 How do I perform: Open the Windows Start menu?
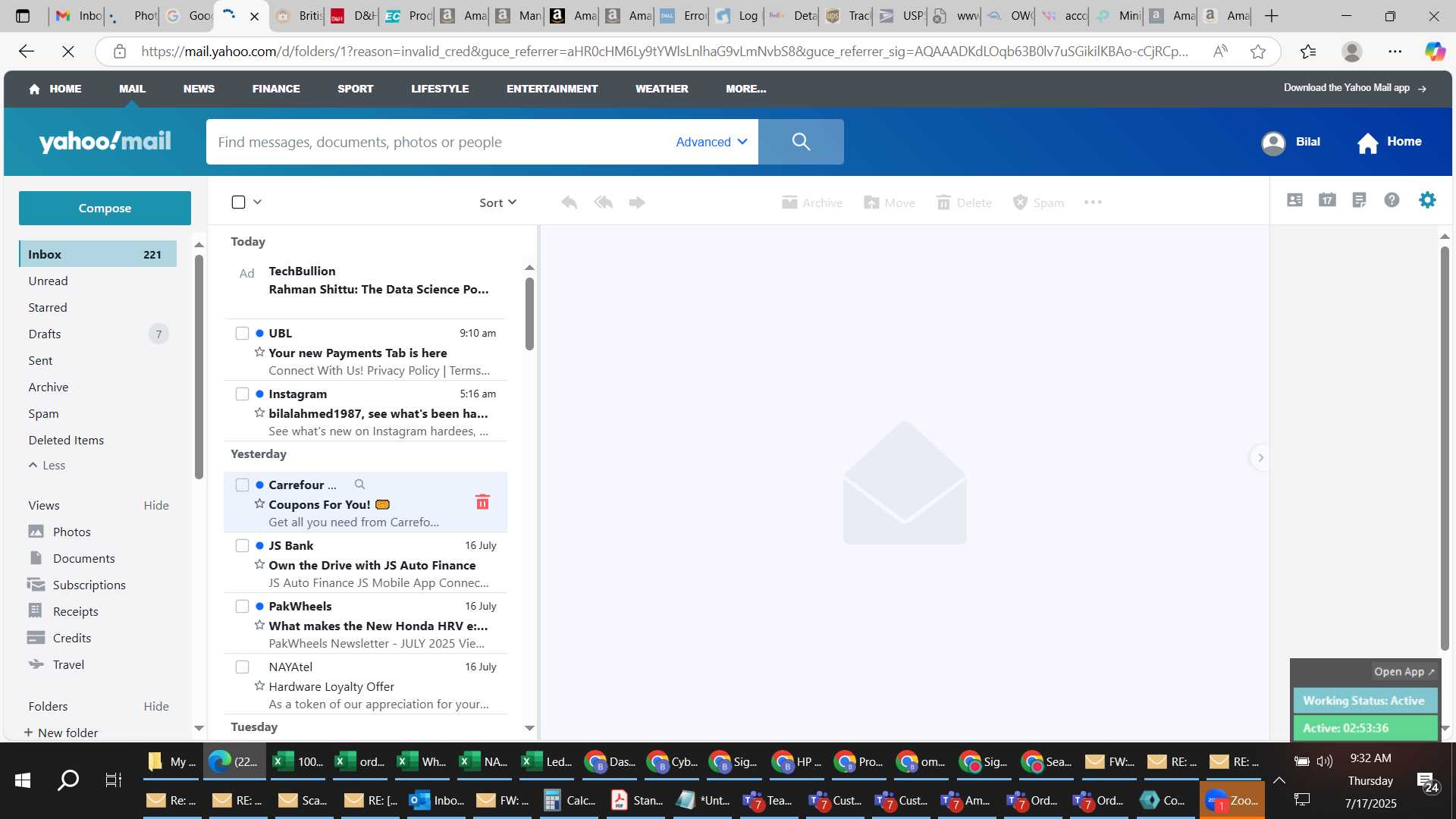pos(23,780)
